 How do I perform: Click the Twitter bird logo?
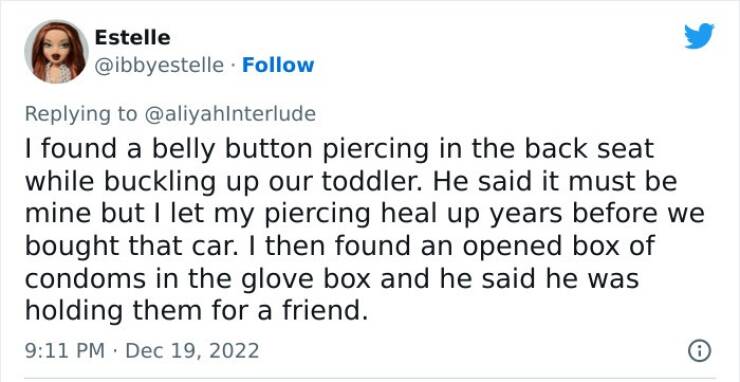pos(699,36)
